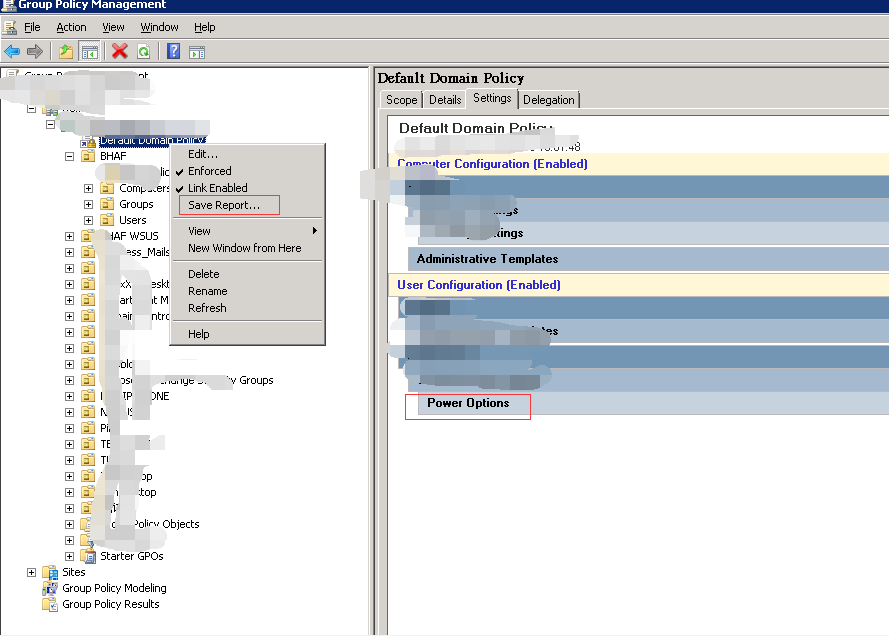Select the Groups folder icon
889x636 pixels.
[x=107, y=204]
